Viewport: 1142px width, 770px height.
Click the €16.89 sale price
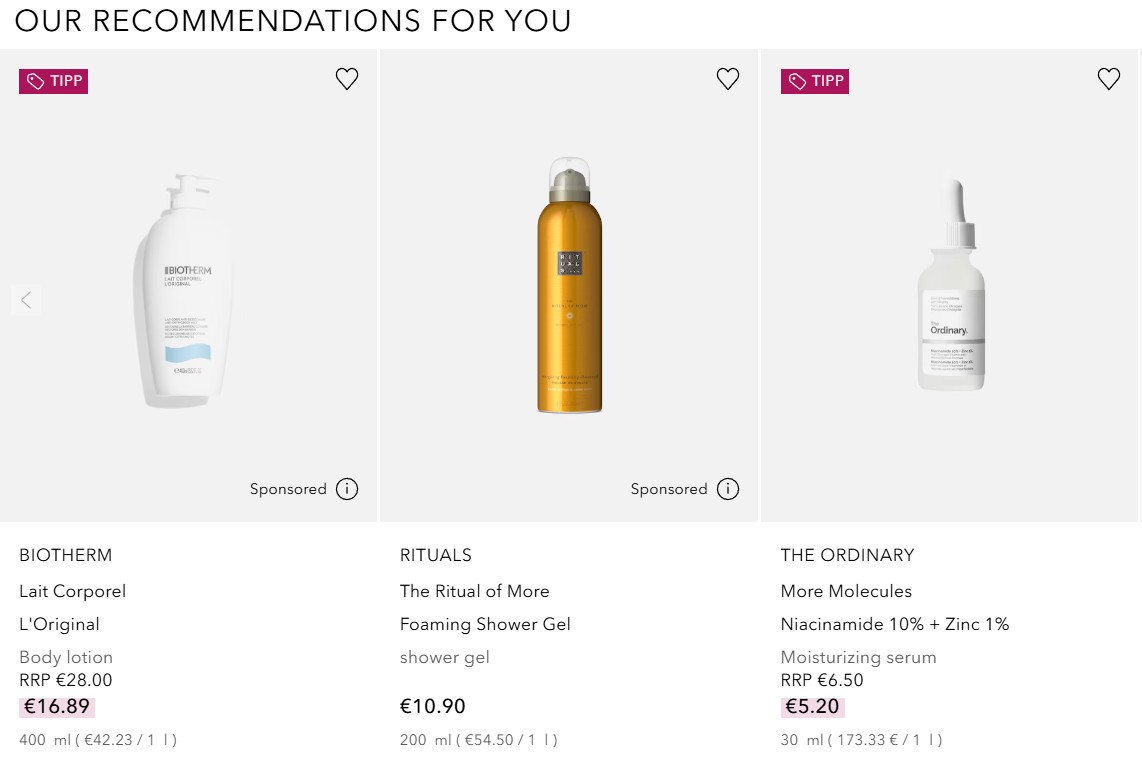57,707
